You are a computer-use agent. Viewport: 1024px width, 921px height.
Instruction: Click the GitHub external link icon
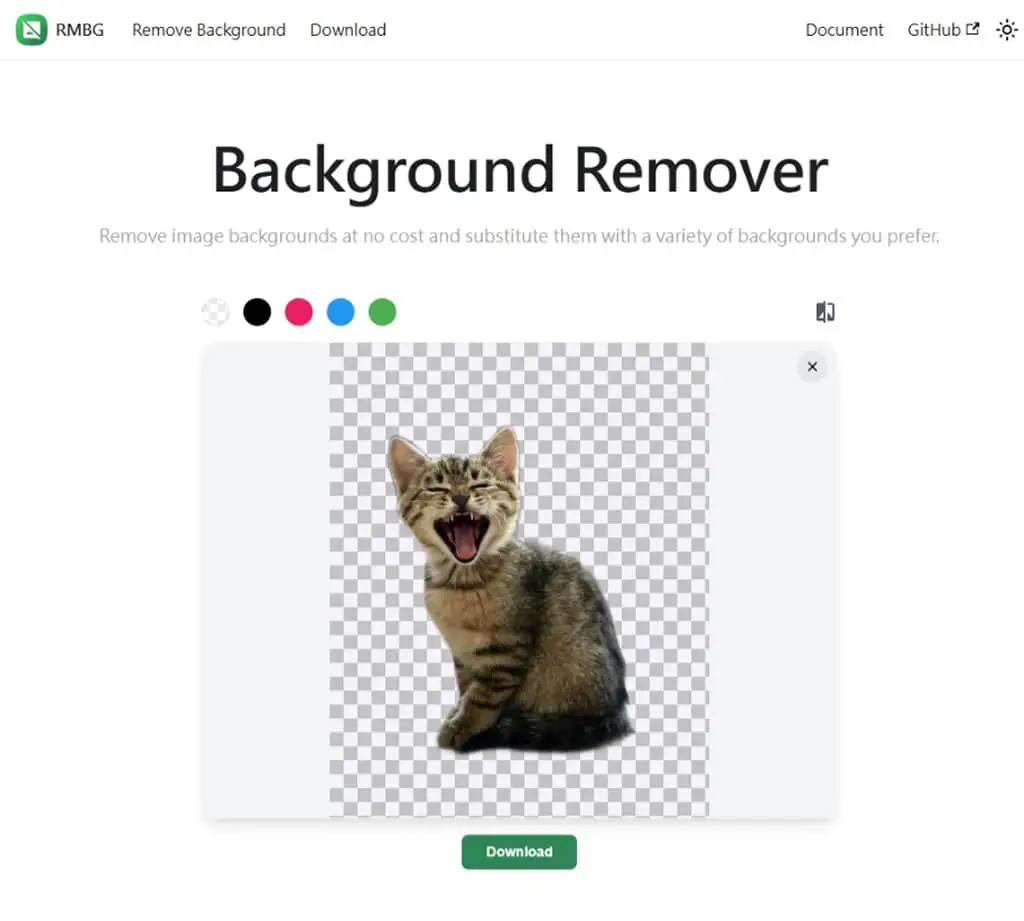point(972,29)
